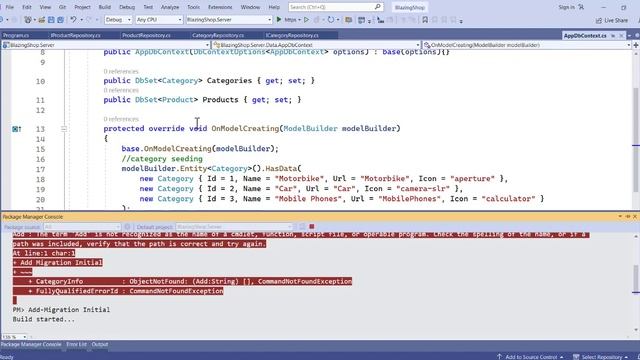Click Add to Source Control in status bar
640x360 pixels.
tap(530, 357)
